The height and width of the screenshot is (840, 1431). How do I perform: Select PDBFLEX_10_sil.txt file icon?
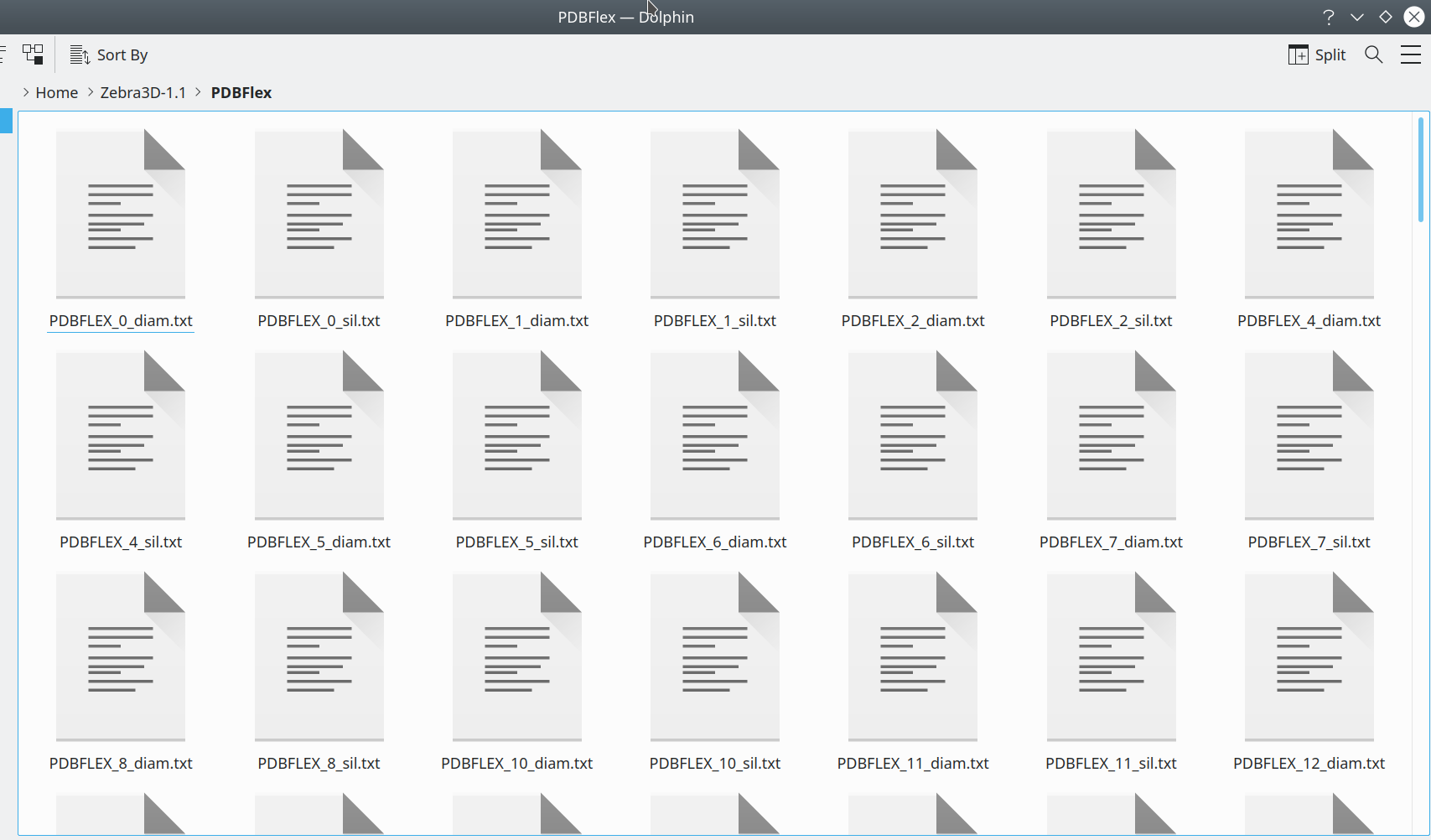(715, 656)
